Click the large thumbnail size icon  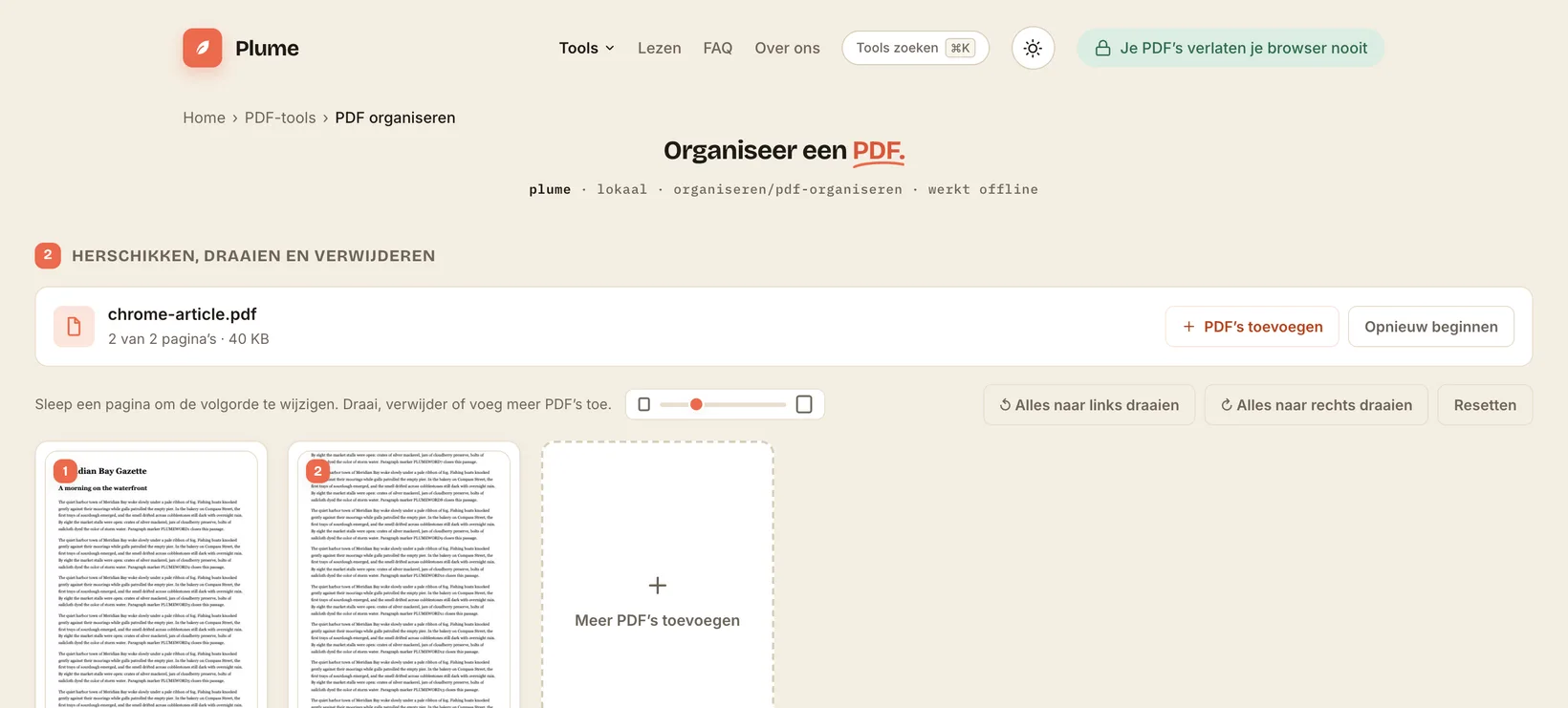[804, 404]
